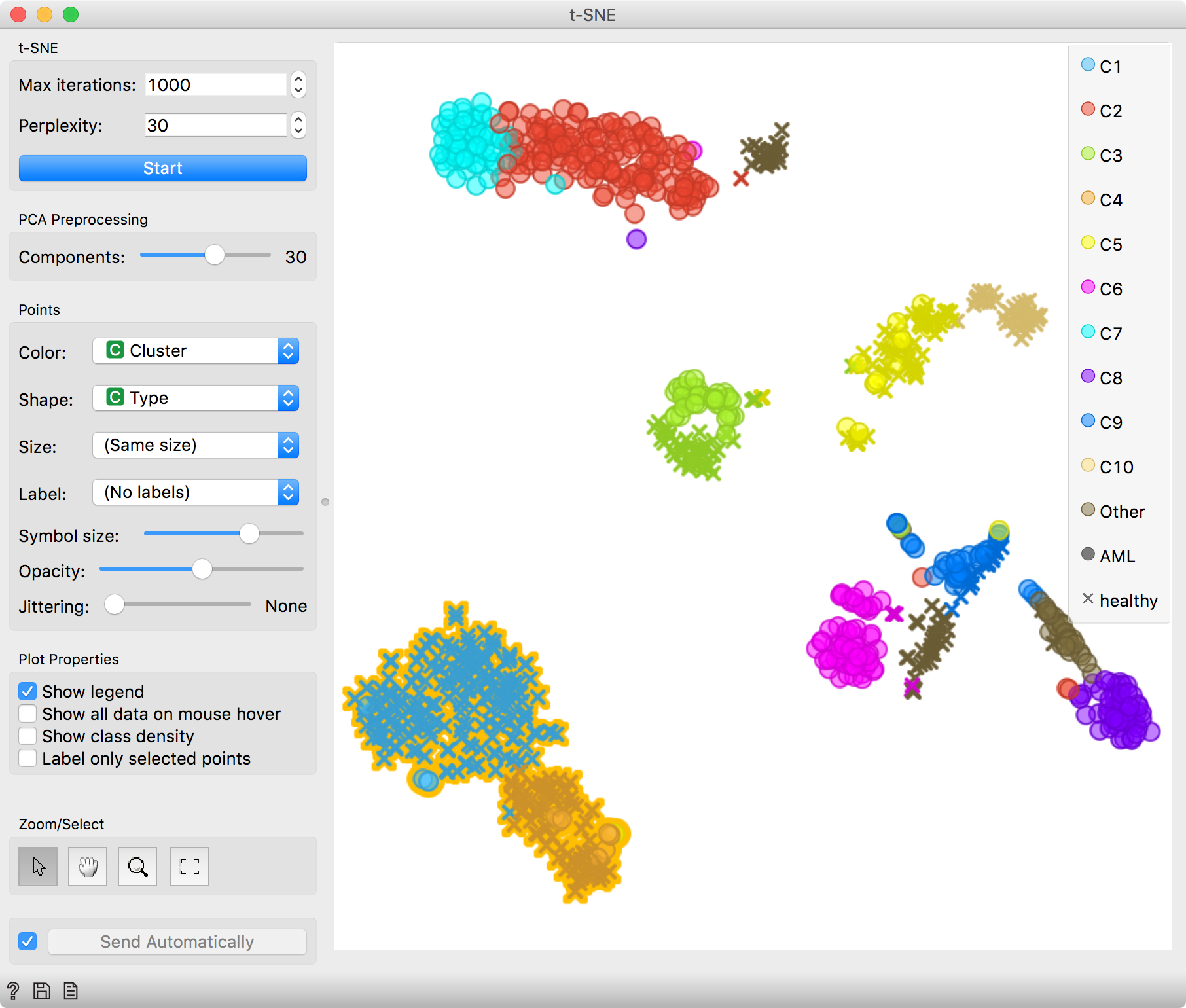
Task: Click the 'Other' legend label text
Action: pos(1123,511)
